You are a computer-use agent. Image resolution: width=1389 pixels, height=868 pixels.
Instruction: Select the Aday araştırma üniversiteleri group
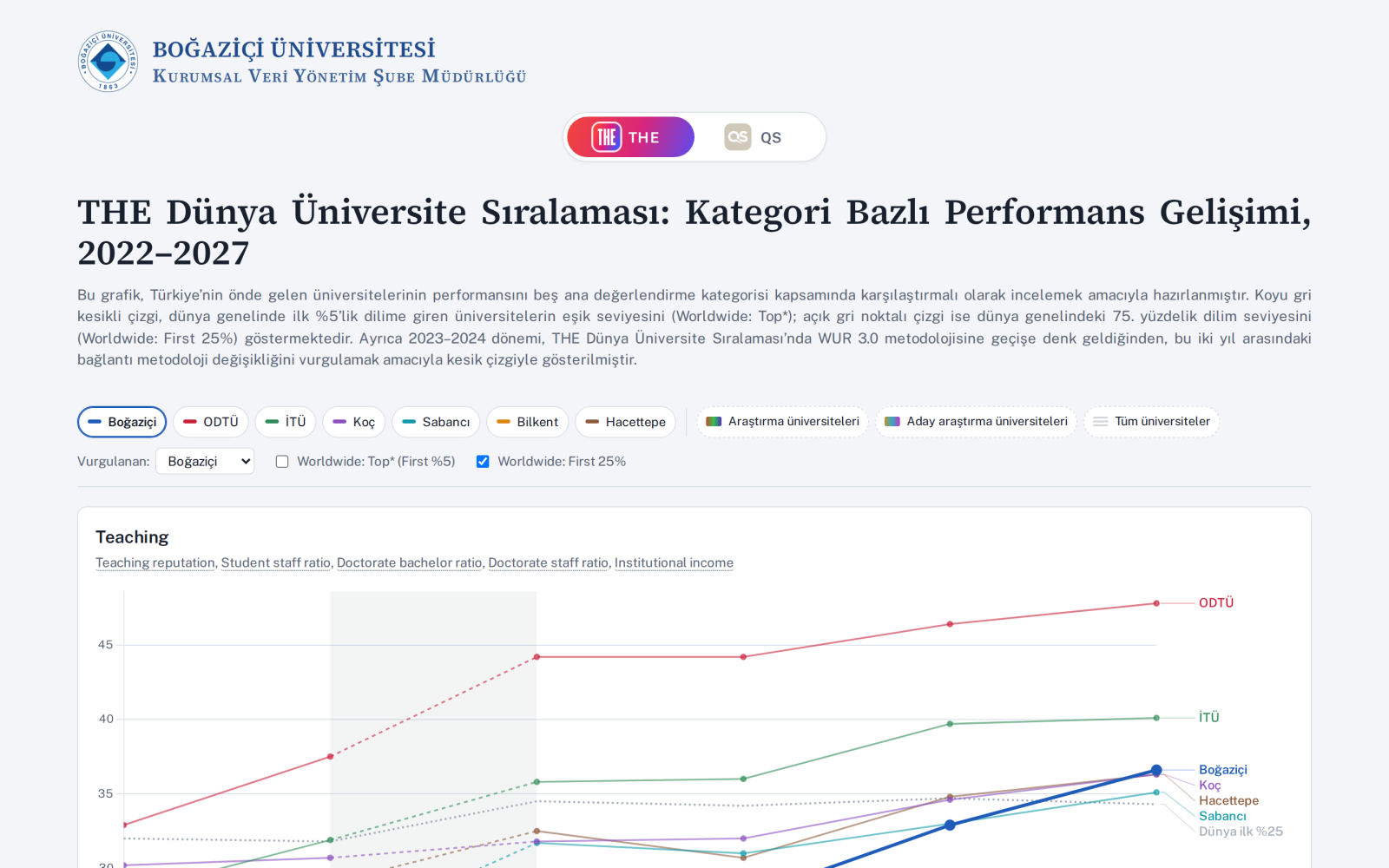(x=977, y=422)
